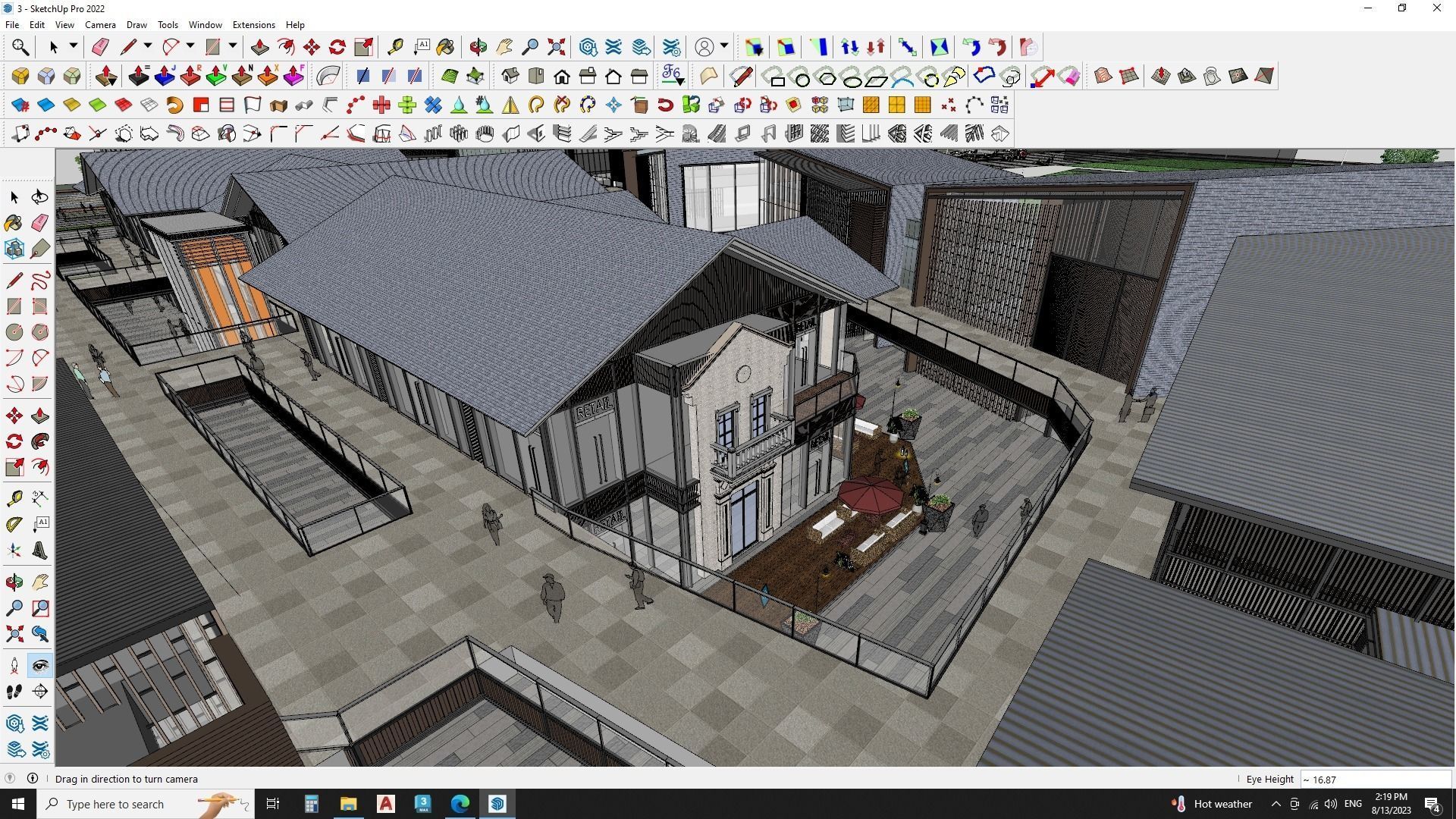
Task: Select the Search magnifier icon in toolbar
Action: pyautogui.click(x=20, y=47)
